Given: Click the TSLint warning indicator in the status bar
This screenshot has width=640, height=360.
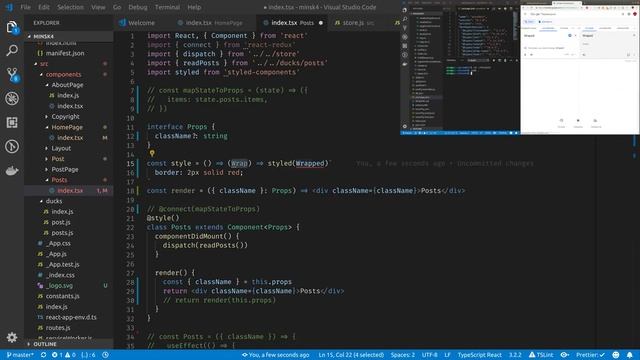Looking at the screenshot, I should [x=541, y=355].
